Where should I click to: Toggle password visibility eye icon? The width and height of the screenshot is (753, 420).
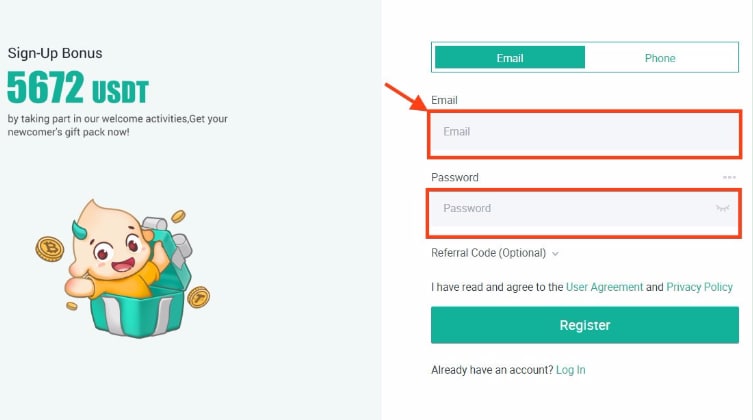722,208
